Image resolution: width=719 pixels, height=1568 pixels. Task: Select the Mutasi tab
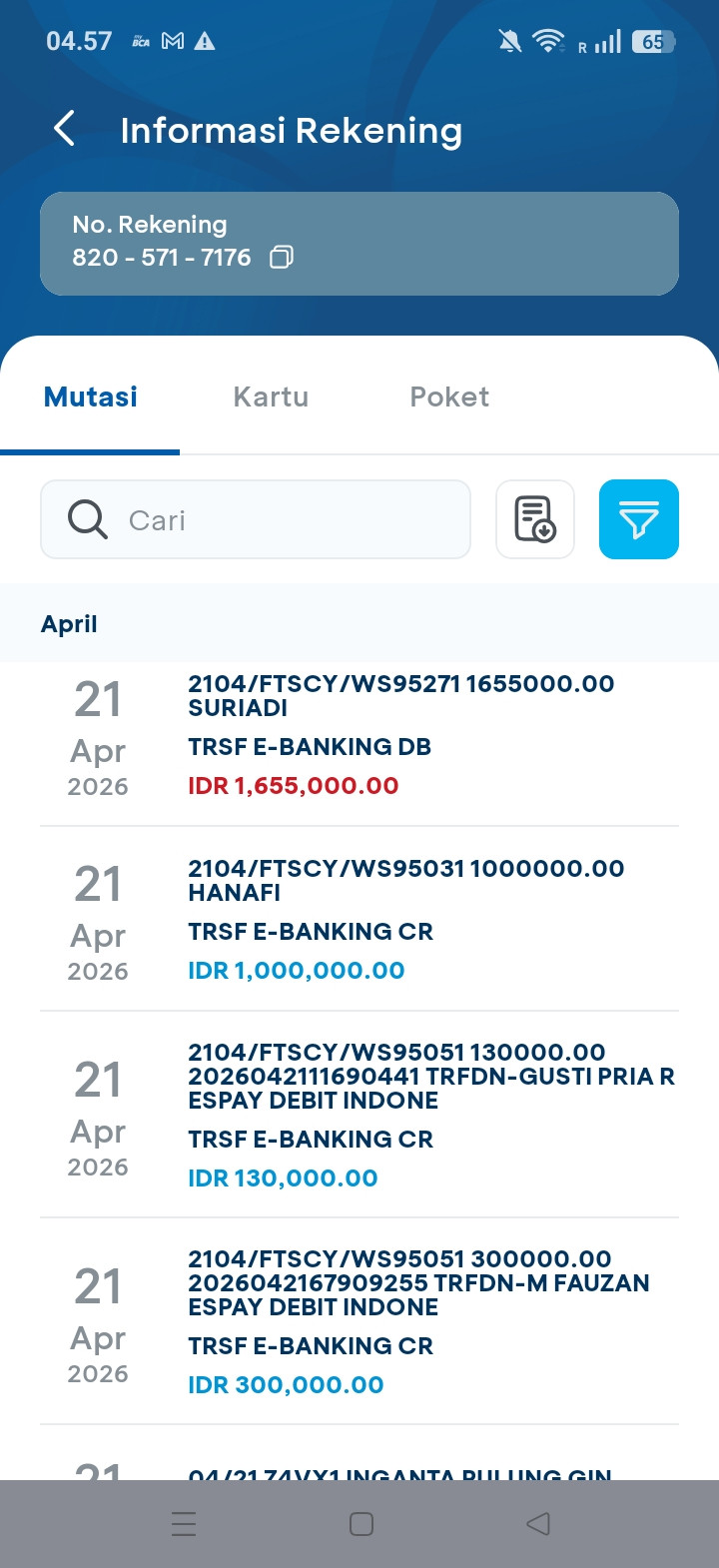click(x=91, y=396)
